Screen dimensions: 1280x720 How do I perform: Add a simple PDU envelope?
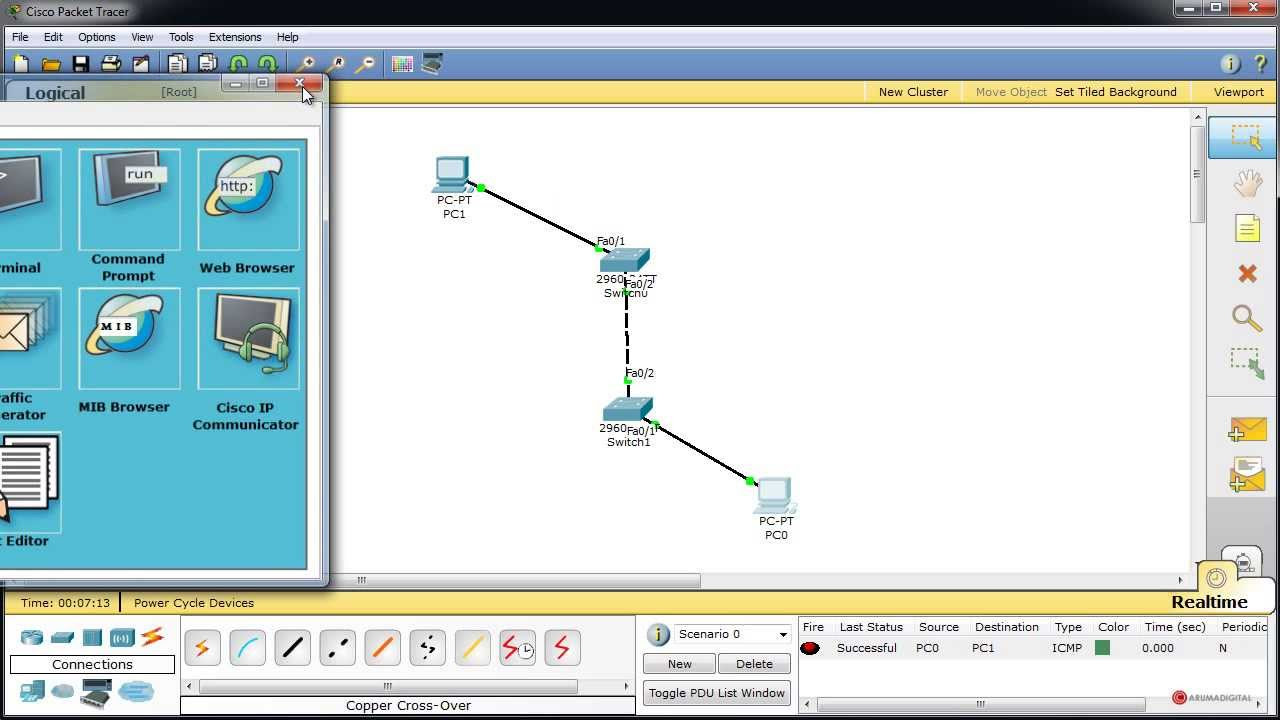(1247, 430)
